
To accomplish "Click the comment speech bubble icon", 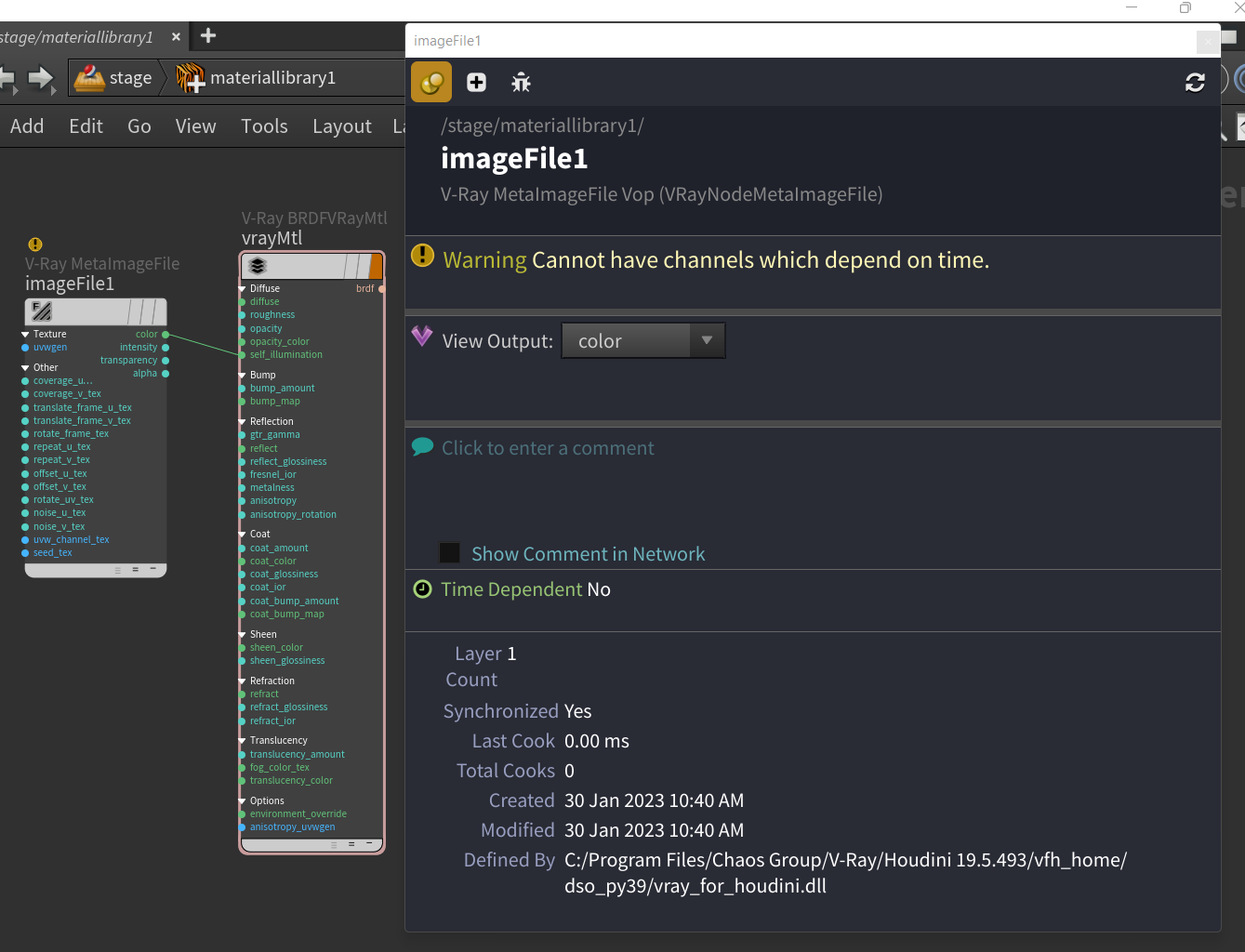I will tap(422, 447).
